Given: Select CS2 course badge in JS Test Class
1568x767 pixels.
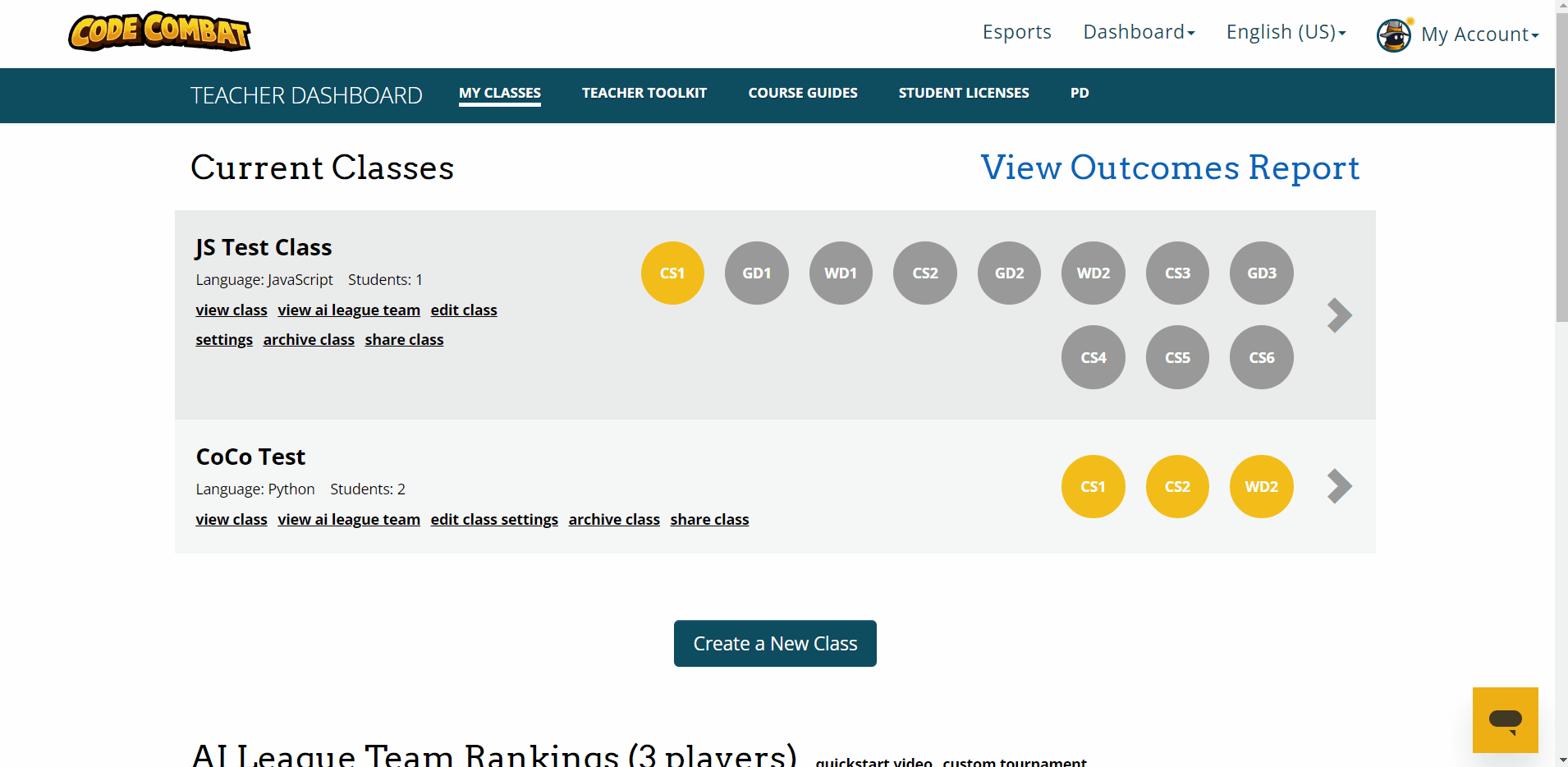Looking at the screenshot, I should click(925, 273).
